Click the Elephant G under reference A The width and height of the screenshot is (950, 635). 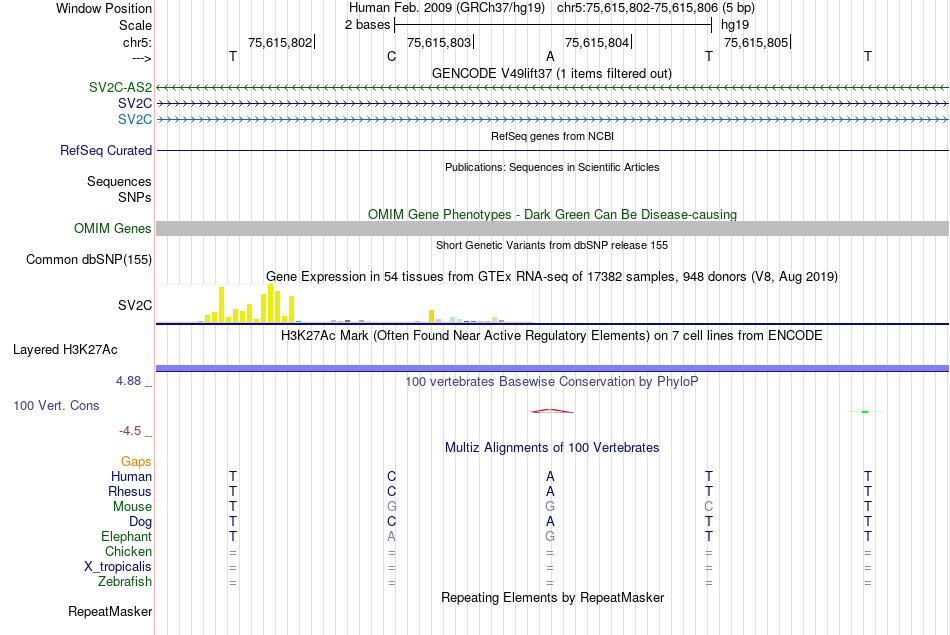(550, 536)
